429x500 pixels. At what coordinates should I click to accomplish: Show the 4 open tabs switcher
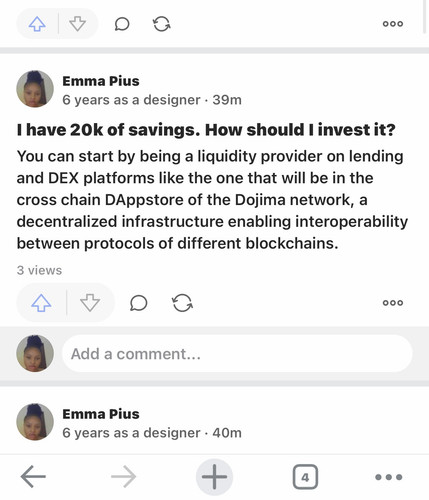click(x=305, y=477)
